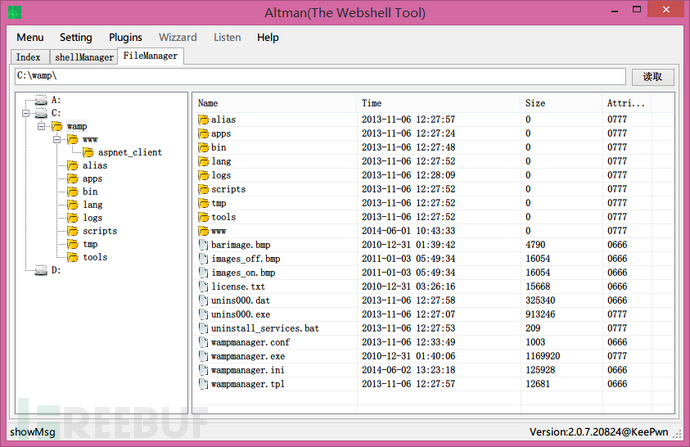Image resolution: width=690 pixels, height=447 pixels.
Task: Click the aspnet_client folder icon in tree
Action: point(88,153)
